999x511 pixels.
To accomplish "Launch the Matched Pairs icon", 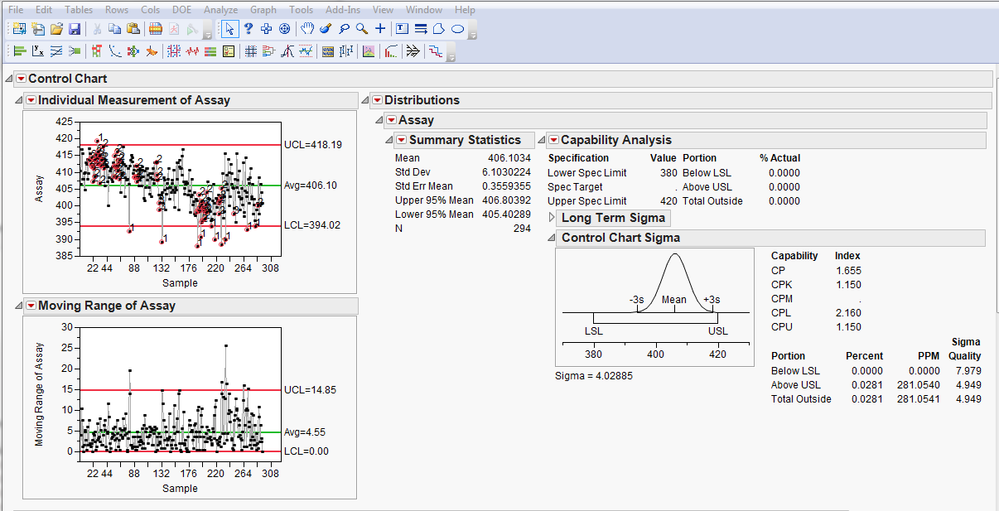I will [x=56, y=52].
